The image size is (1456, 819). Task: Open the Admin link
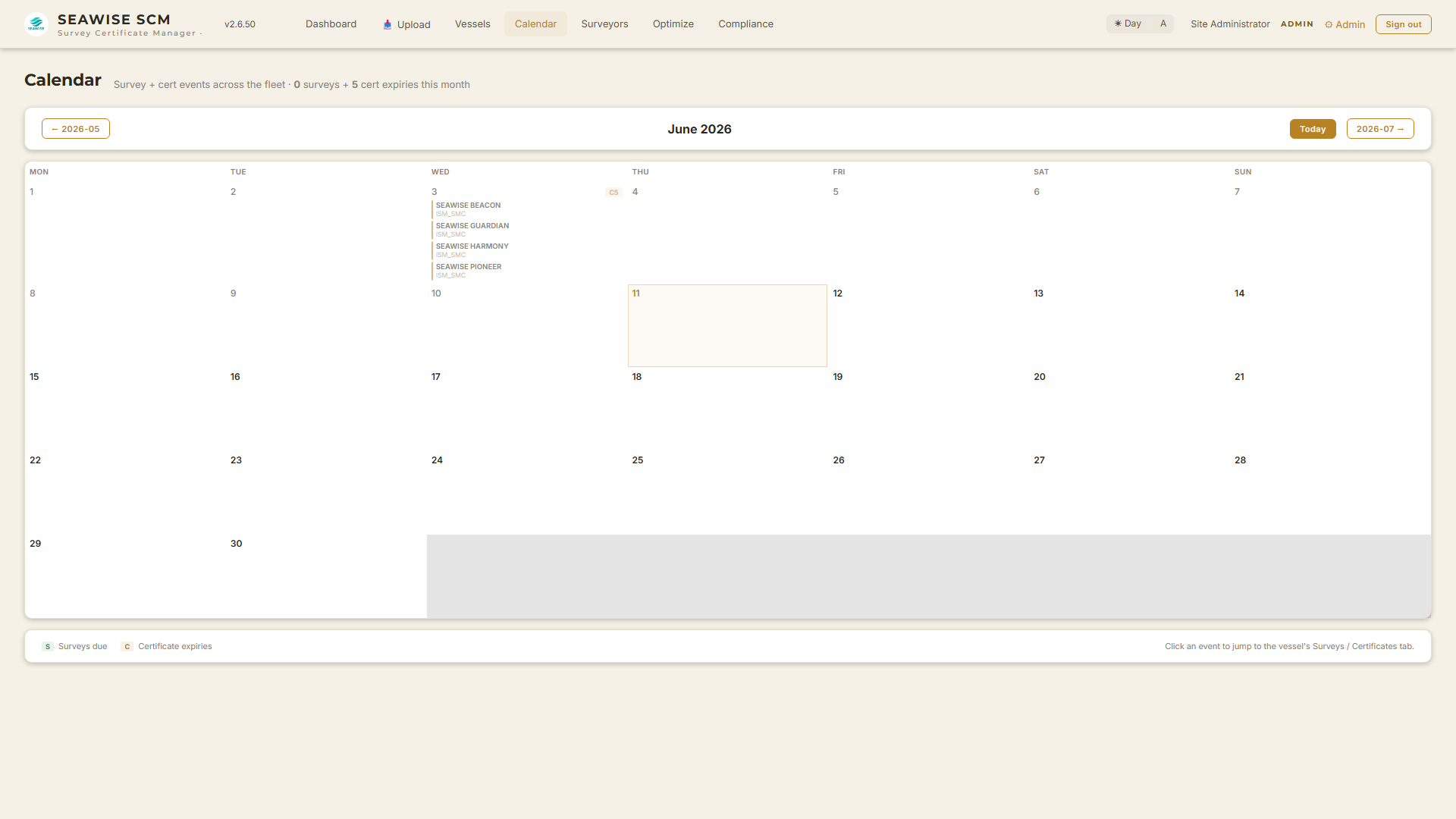pos(1345,24)
